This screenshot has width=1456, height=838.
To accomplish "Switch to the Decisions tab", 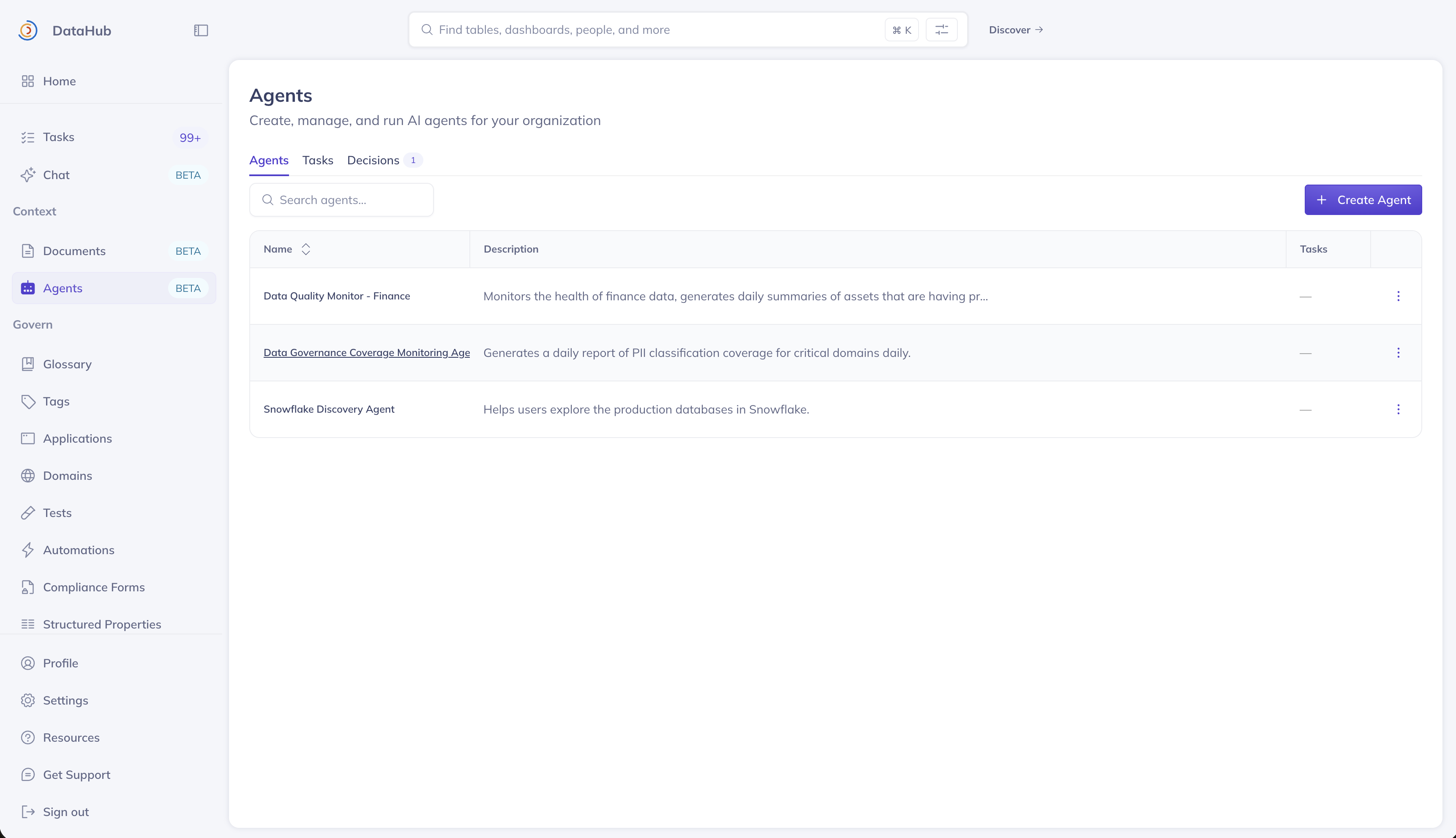I will [x=373, y=161].
